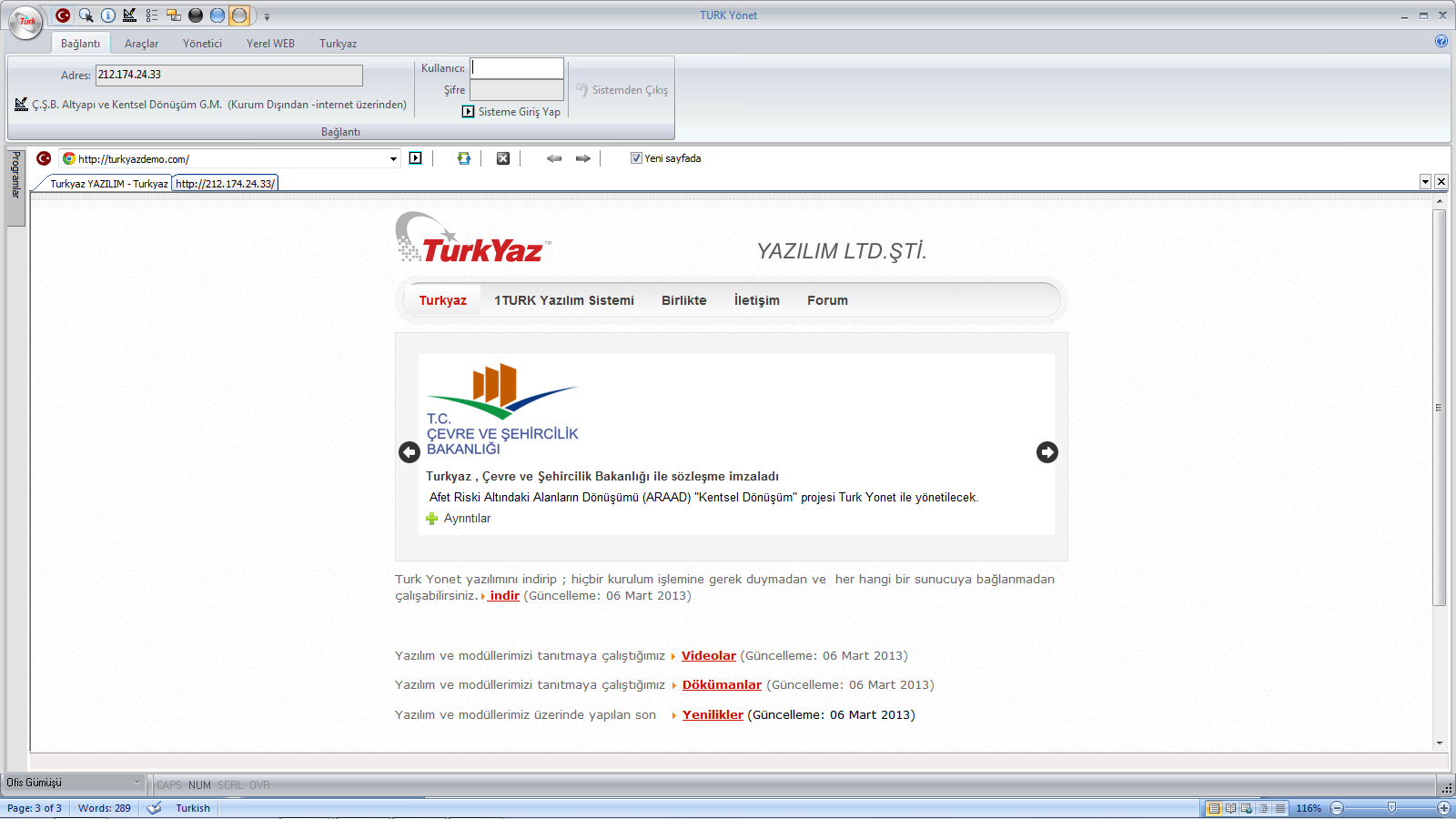Click the scrollbar down arrow of web page
The width and height of the screenshot is (1456, 819).
(1440, 743)
